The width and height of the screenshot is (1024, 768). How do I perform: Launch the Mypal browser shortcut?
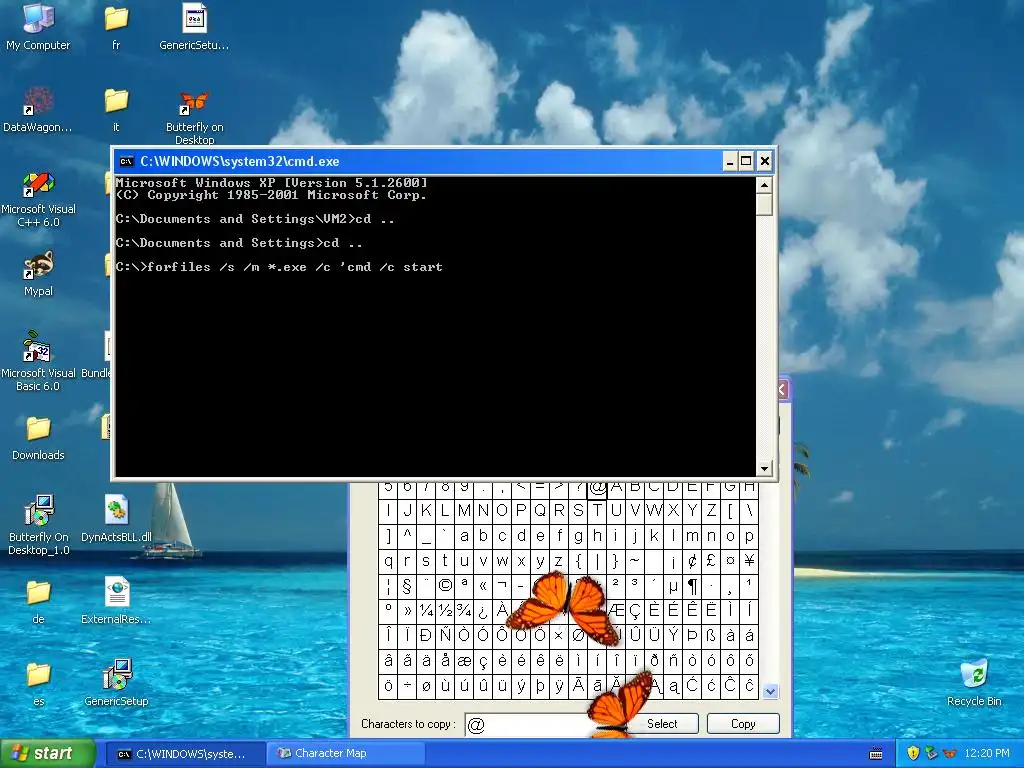(38, 273)
